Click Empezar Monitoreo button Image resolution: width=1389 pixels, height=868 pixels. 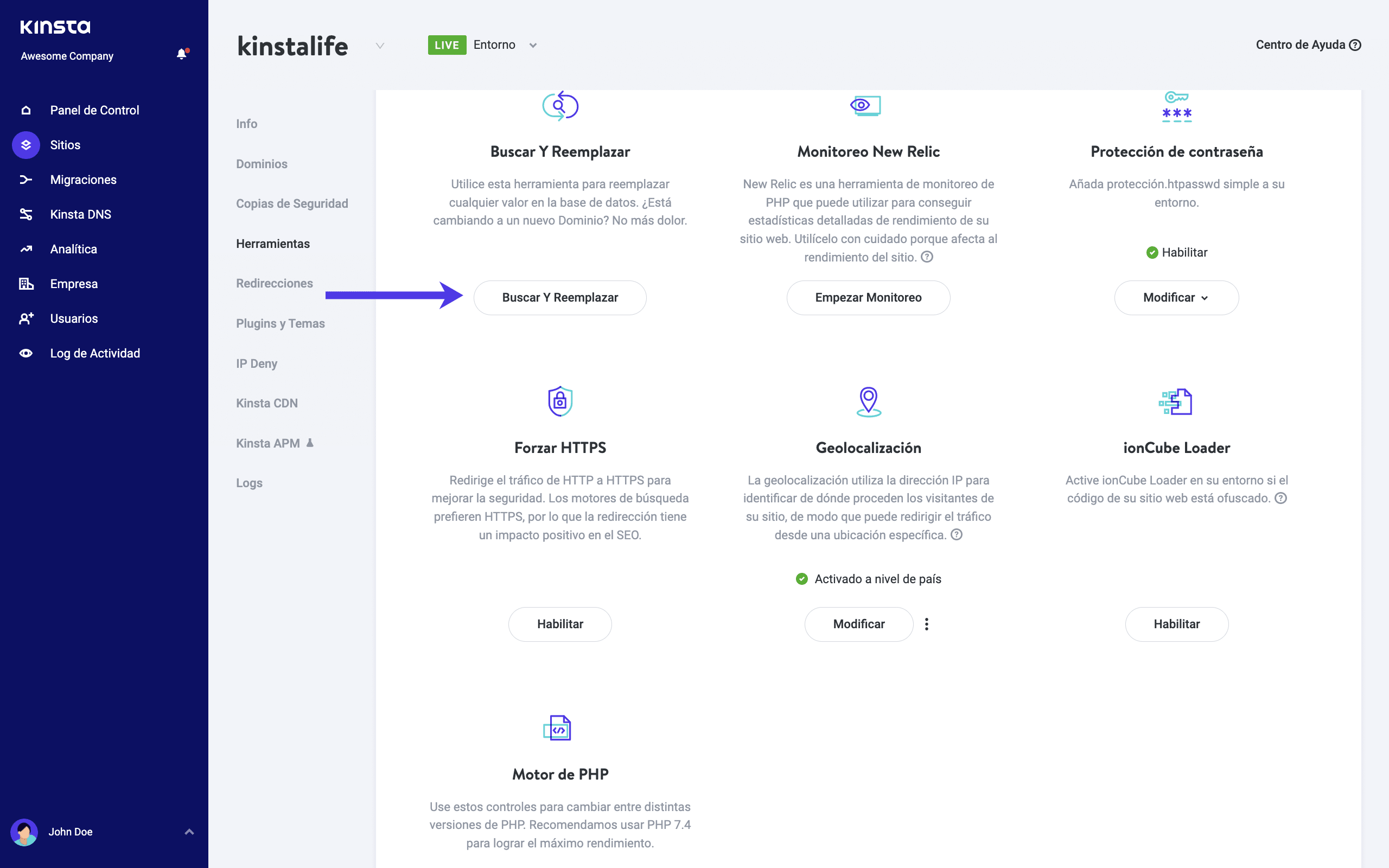point(868,297)
